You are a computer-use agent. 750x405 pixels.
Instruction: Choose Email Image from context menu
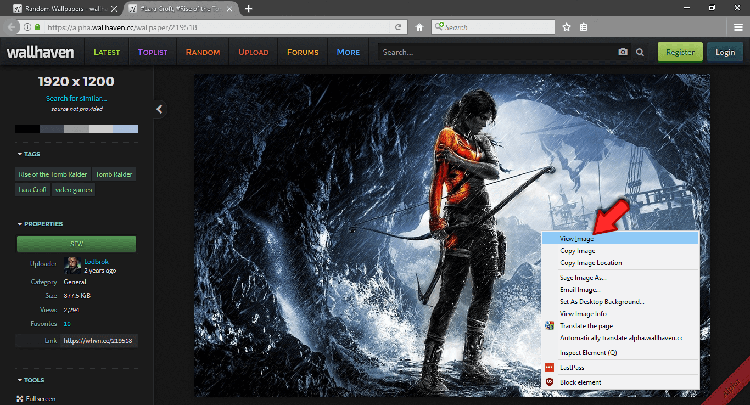click(x=620, y=289)
